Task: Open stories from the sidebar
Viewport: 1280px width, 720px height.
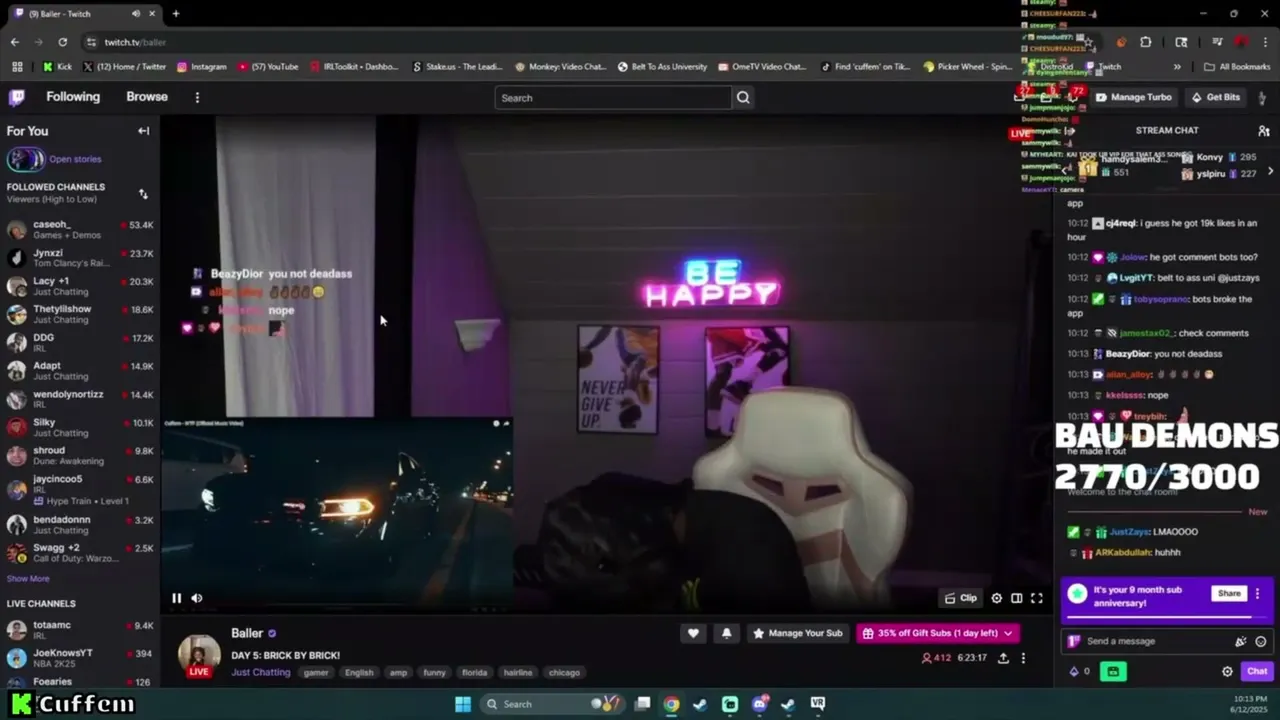Action: [x=75, y=159]
